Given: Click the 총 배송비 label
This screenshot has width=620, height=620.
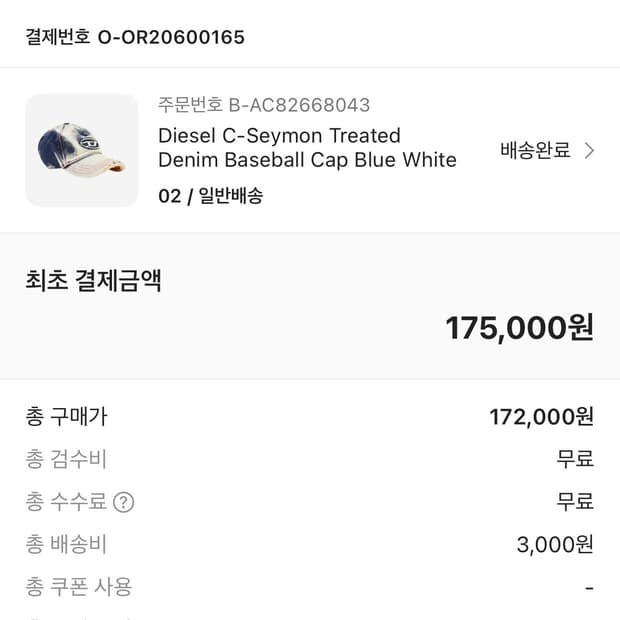Looking at the screenshot, I should (66, 544).
